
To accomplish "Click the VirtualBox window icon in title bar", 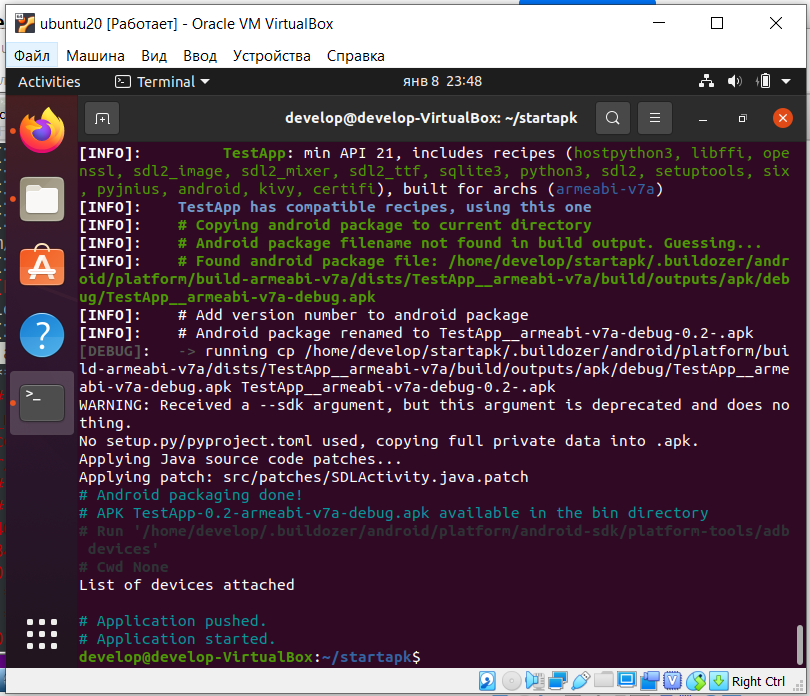I will (24, 24).
